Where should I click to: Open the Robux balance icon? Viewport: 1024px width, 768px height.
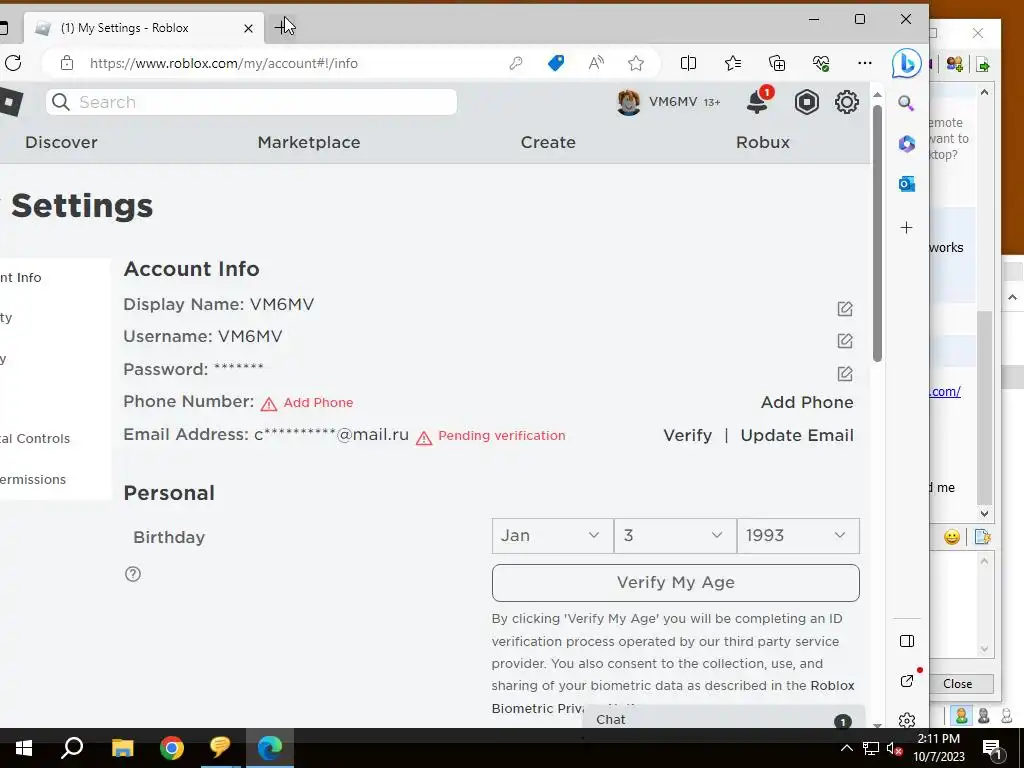click(x=807, y=102)
